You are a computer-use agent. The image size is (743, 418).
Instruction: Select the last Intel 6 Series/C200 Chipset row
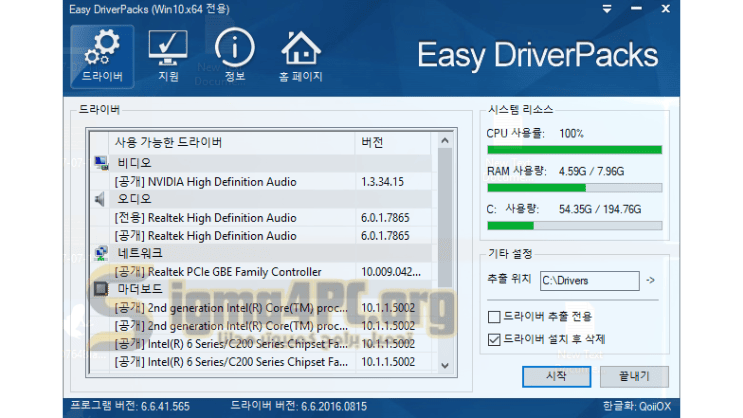pyautogui.click(x=261, y=362)
